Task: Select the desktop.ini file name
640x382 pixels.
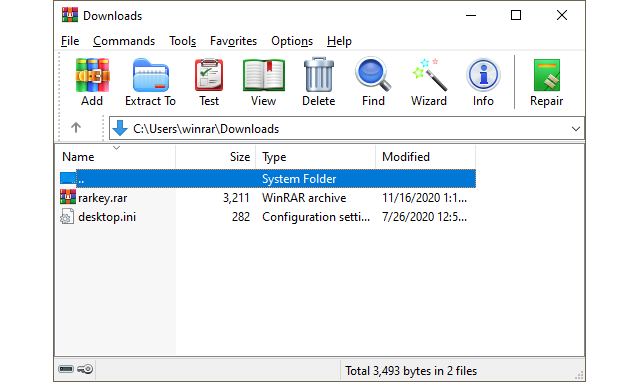Action: [x=107, y=217]
